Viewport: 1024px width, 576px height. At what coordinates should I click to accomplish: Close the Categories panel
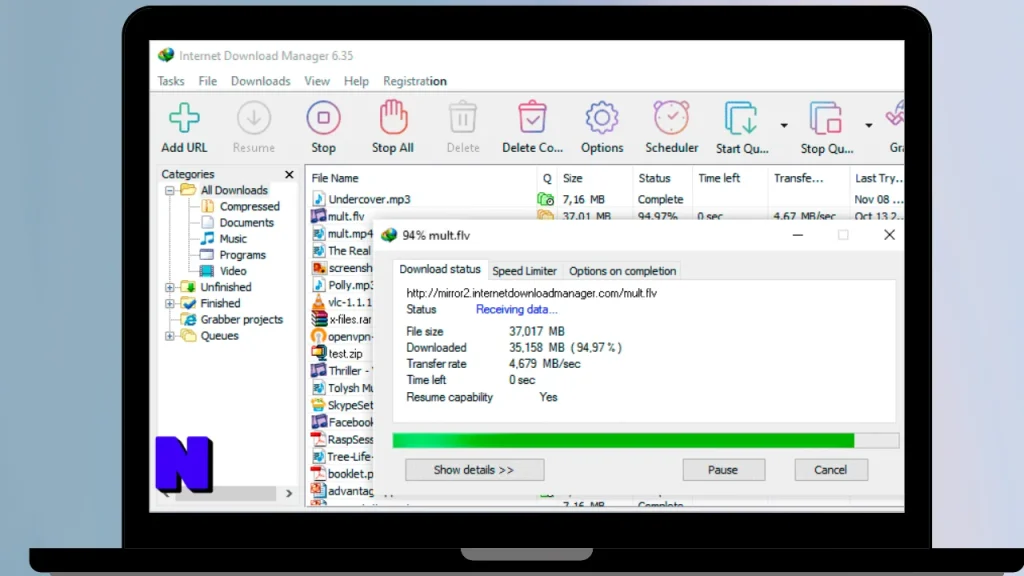point(289,174)
